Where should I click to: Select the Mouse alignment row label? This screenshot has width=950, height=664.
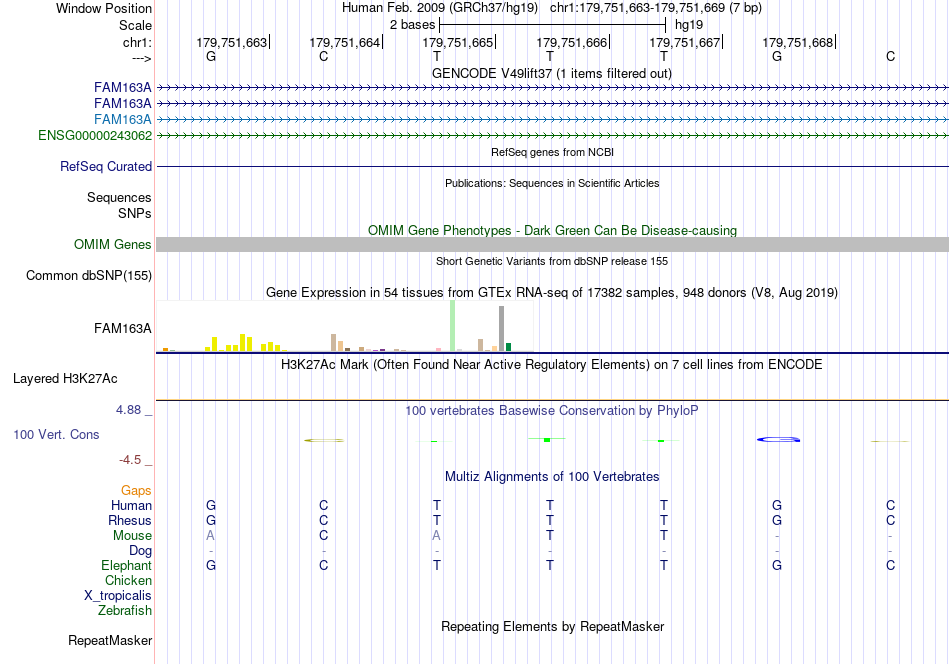tap(132, 536)
